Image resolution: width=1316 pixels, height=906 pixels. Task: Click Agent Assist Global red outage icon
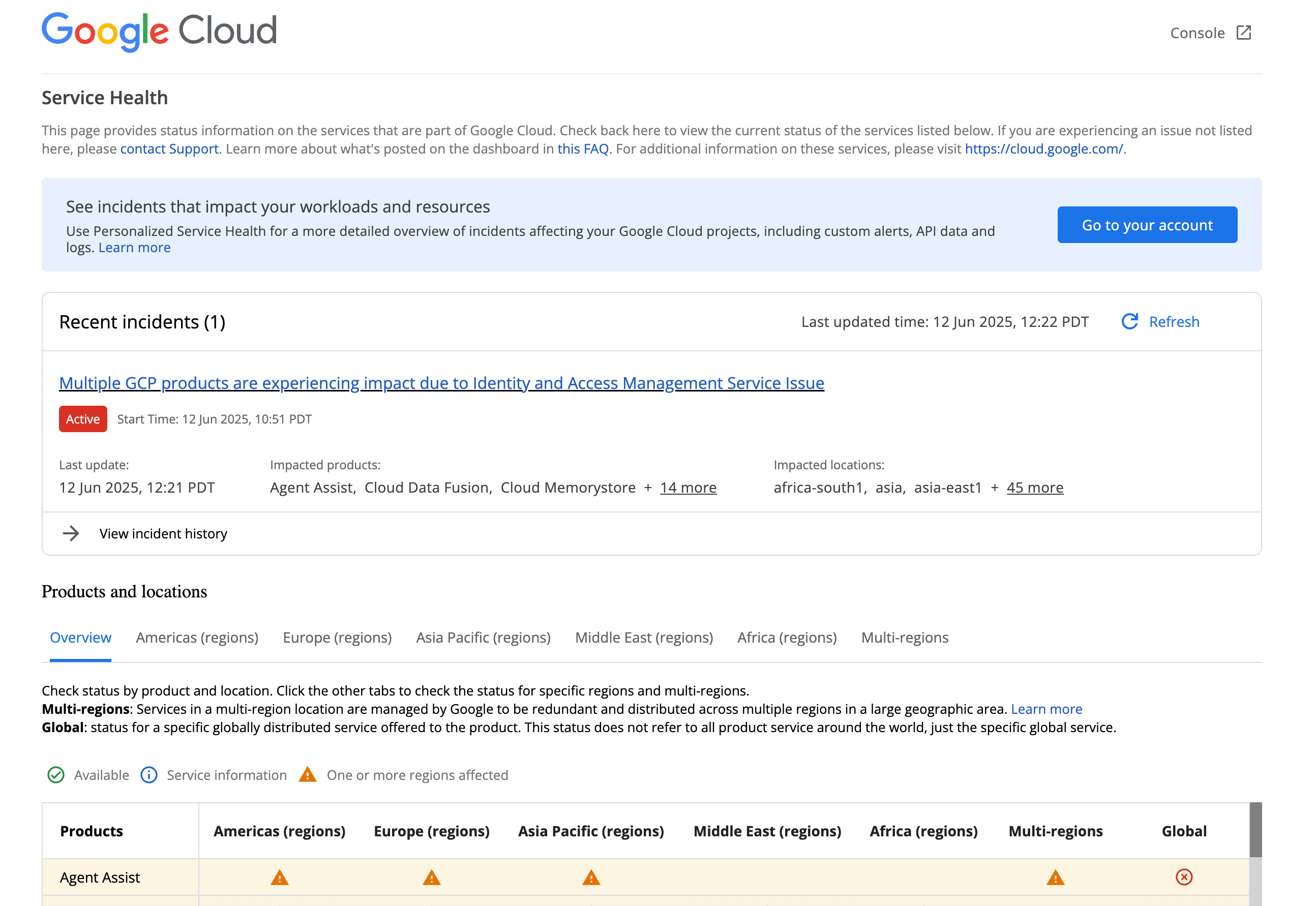coord(1184,877)
